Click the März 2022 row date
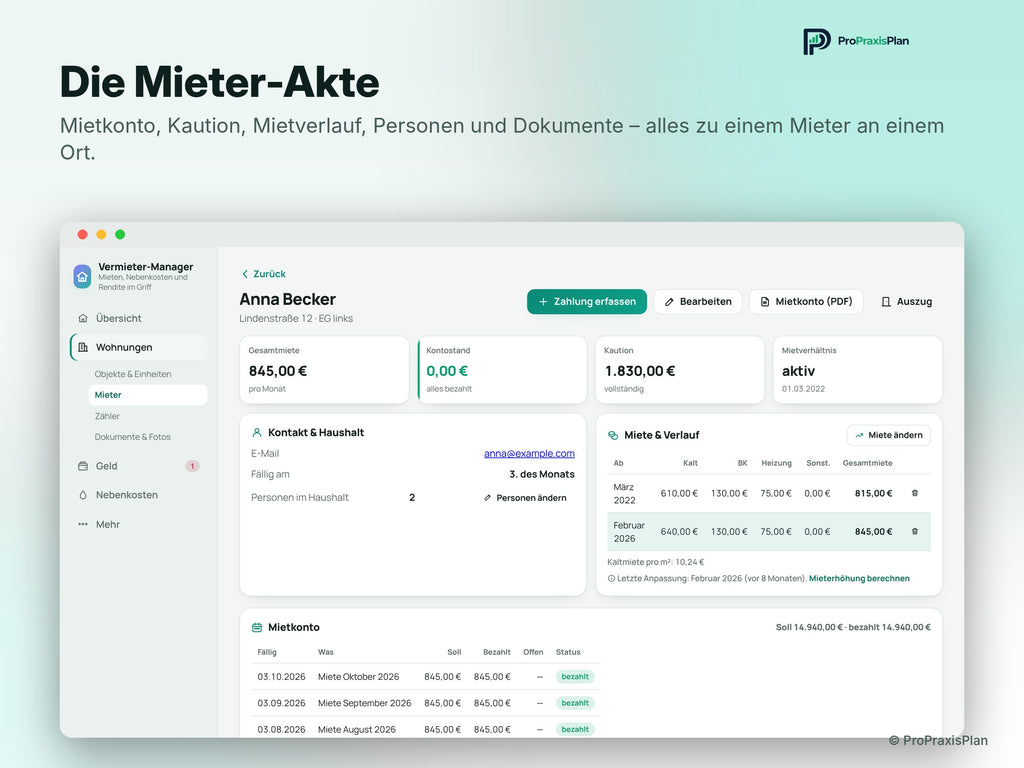 624,493
